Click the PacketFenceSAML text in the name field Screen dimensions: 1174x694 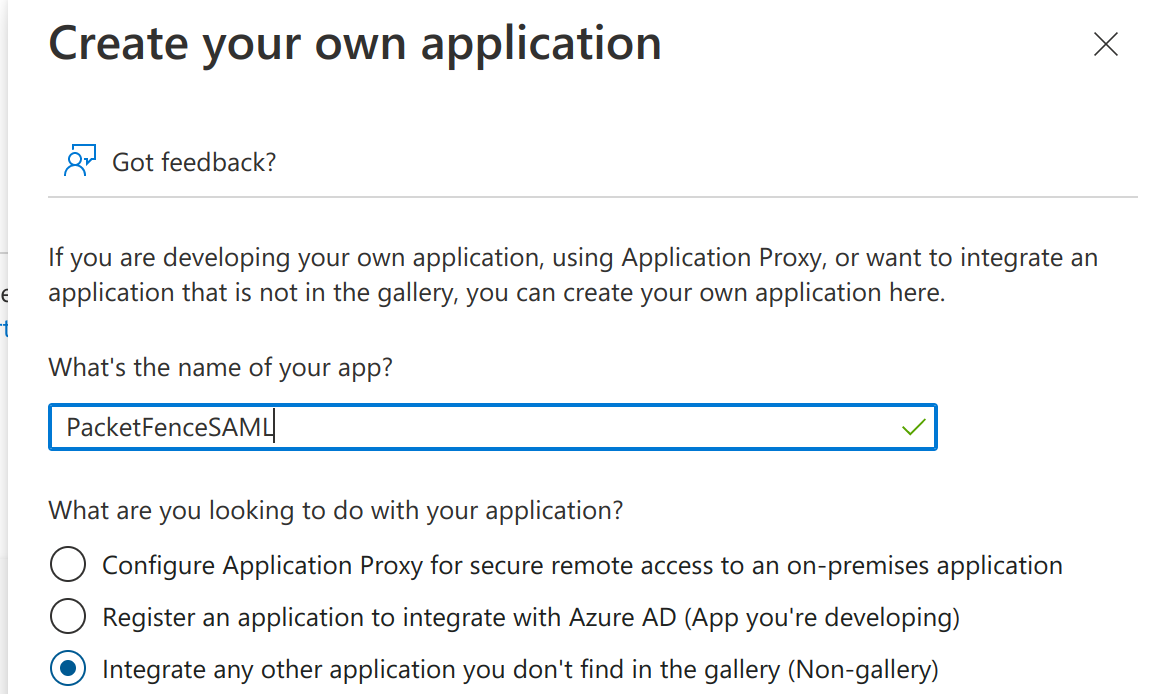click(x=170, y=428)
